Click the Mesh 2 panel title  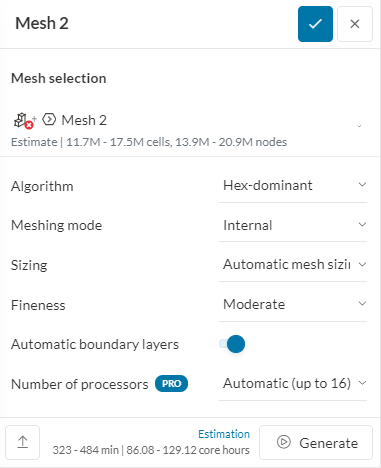pos(42,23)
